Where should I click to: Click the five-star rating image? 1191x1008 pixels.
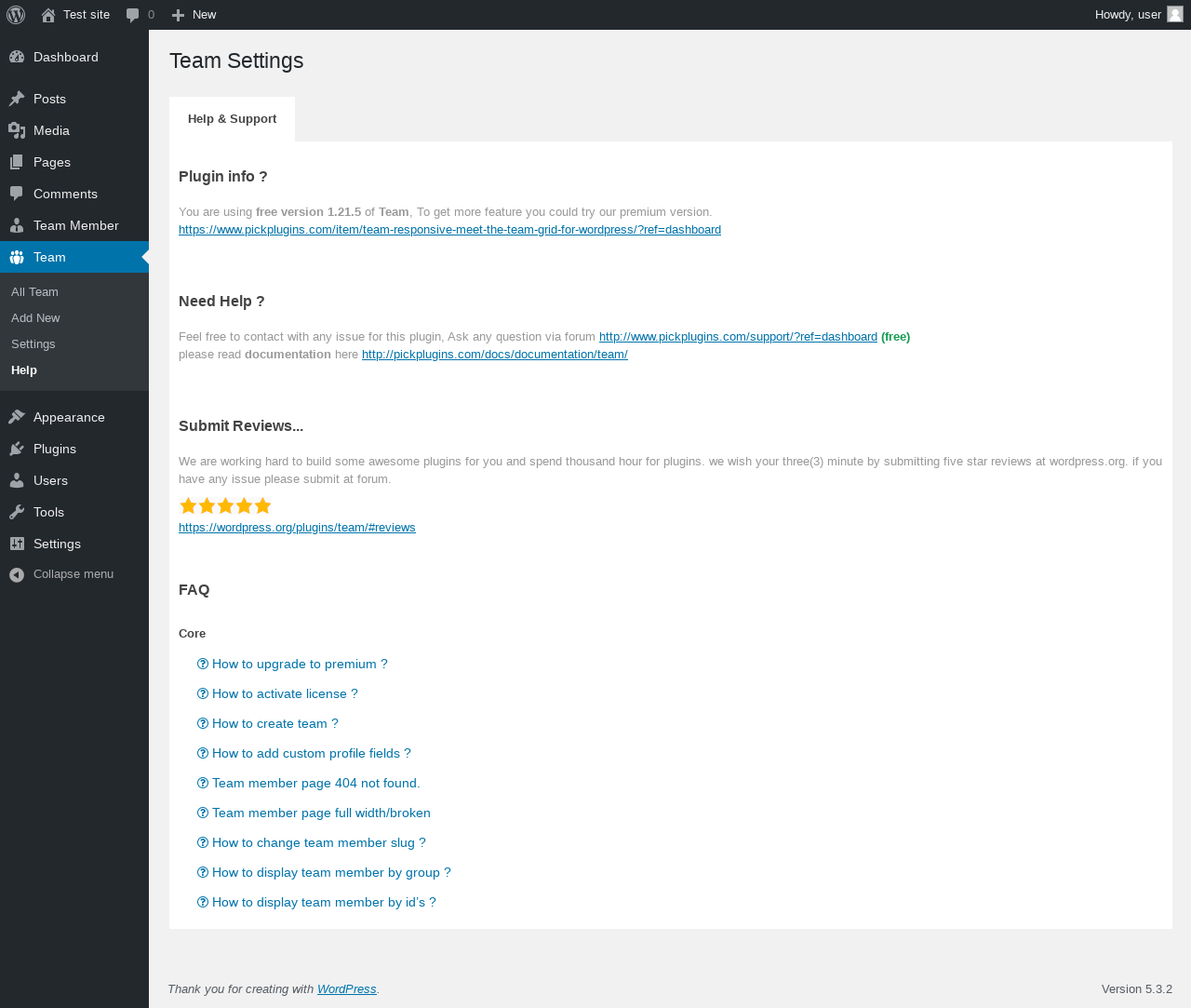(225, 505)
